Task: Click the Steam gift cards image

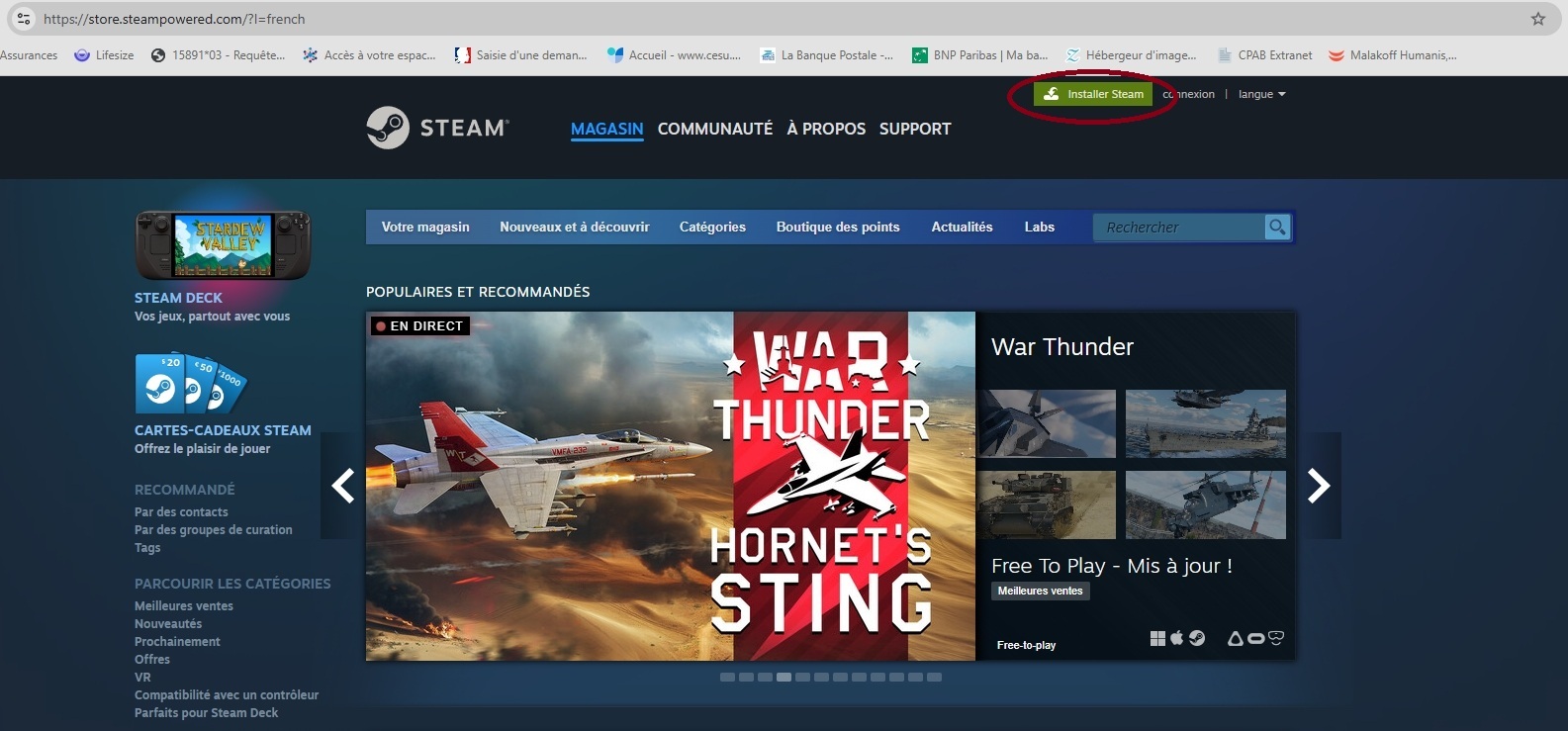Action: (x=191, y=384)
